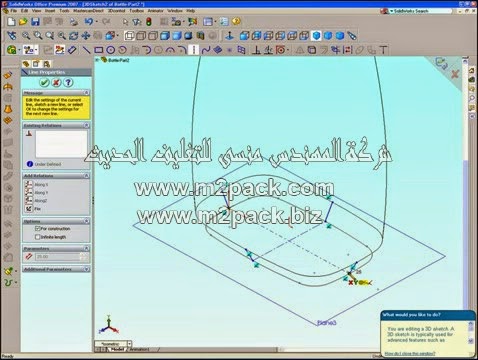
Task: Expand the Bottle-Part2 flyout tree
Action: [97, 60]
